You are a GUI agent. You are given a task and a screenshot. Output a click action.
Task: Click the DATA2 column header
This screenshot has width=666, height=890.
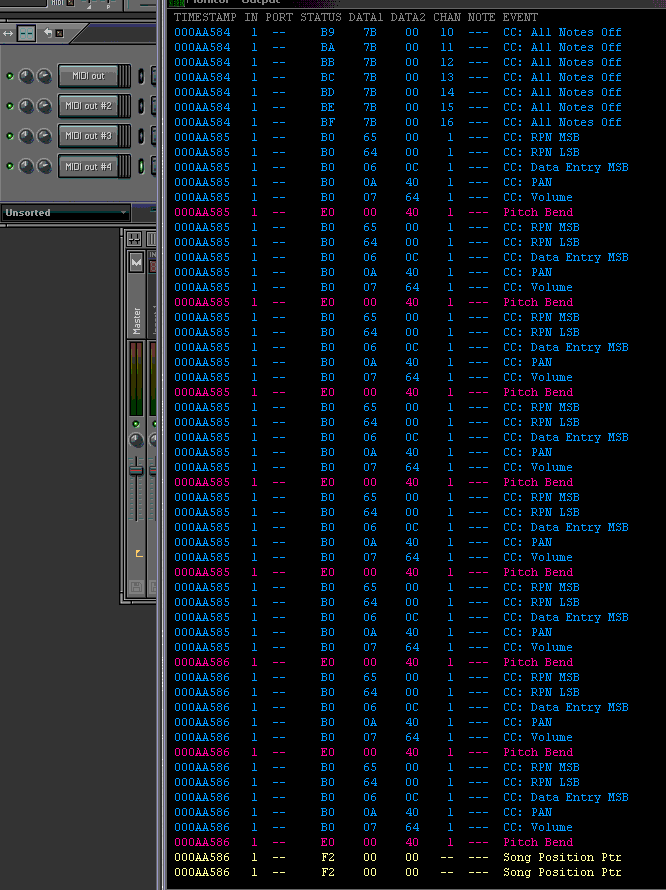point(408,18)
